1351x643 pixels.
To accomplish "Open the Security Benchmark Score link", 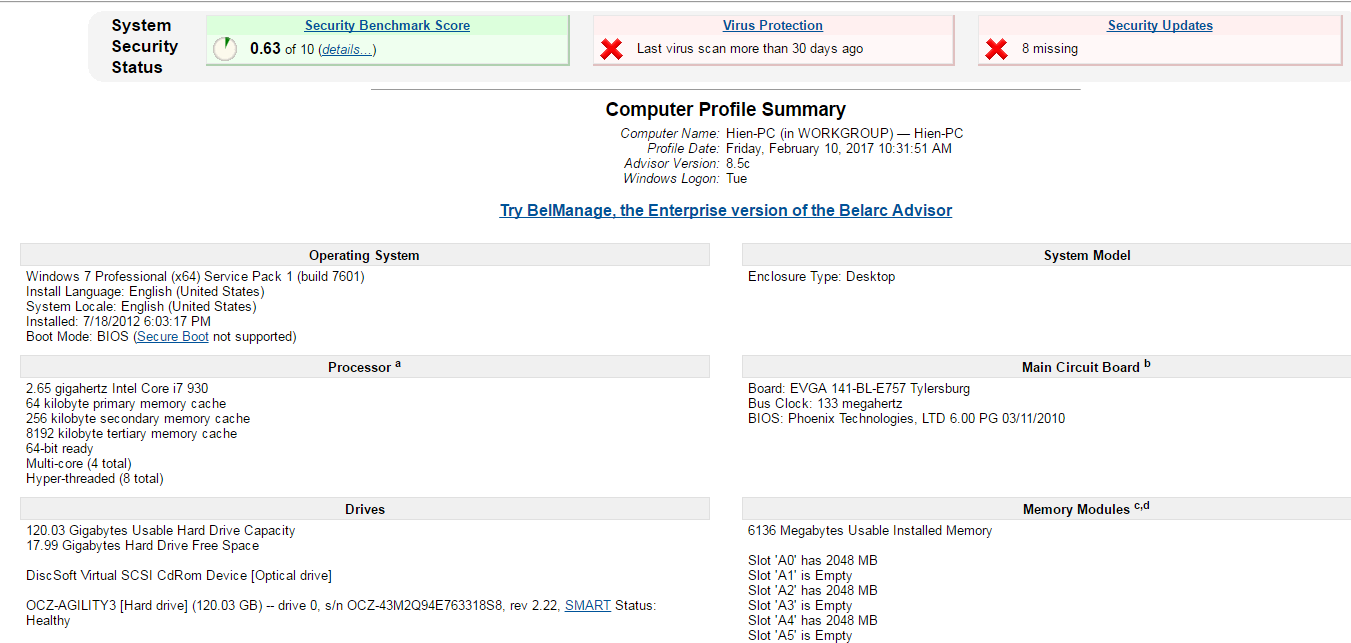I will tap(387, 25).
